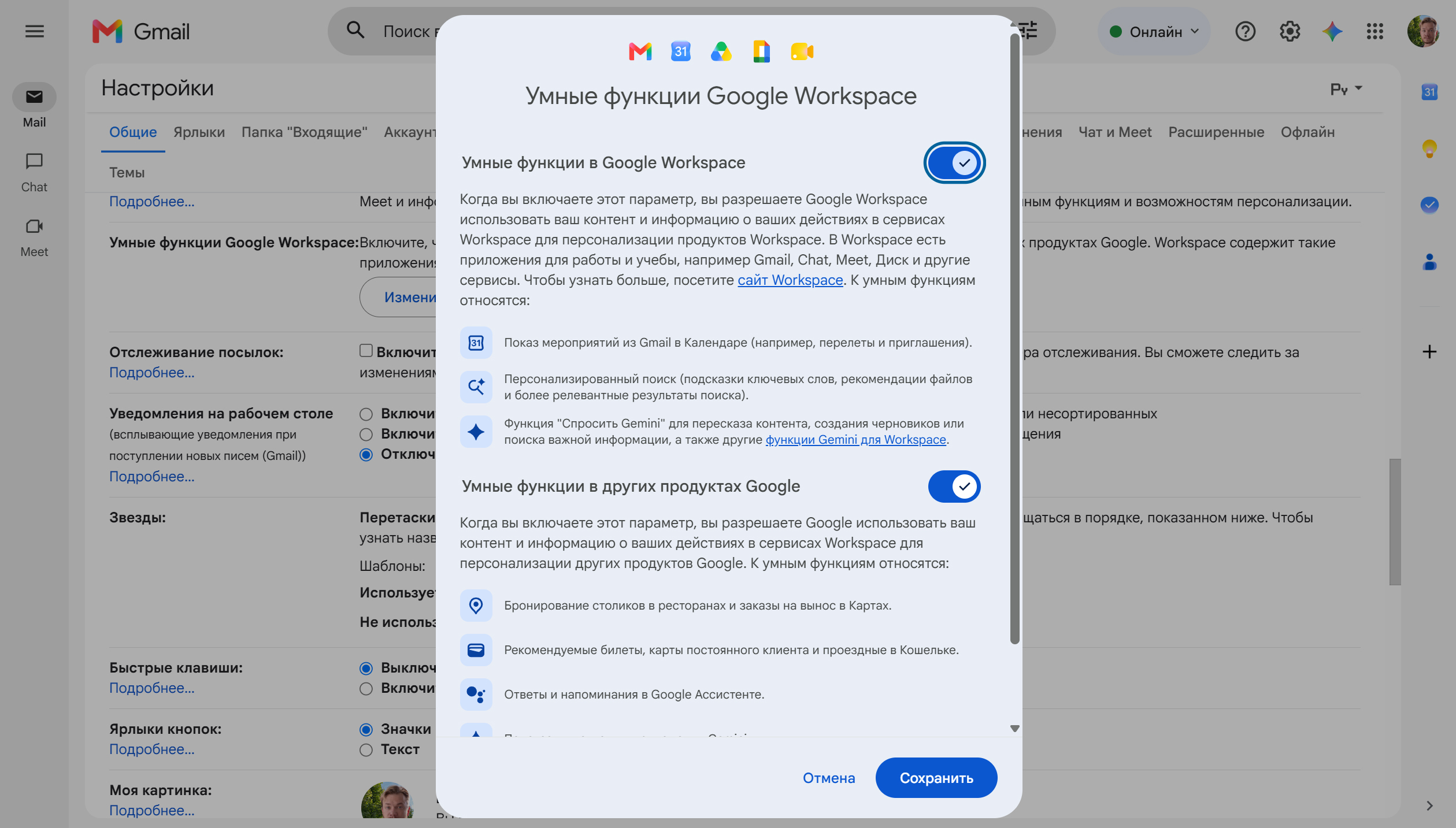The width and height of the screenshot is (1456, 828).
Task: Select keyboard shortcuts on radio button
Action: click(x=365, y=689)
